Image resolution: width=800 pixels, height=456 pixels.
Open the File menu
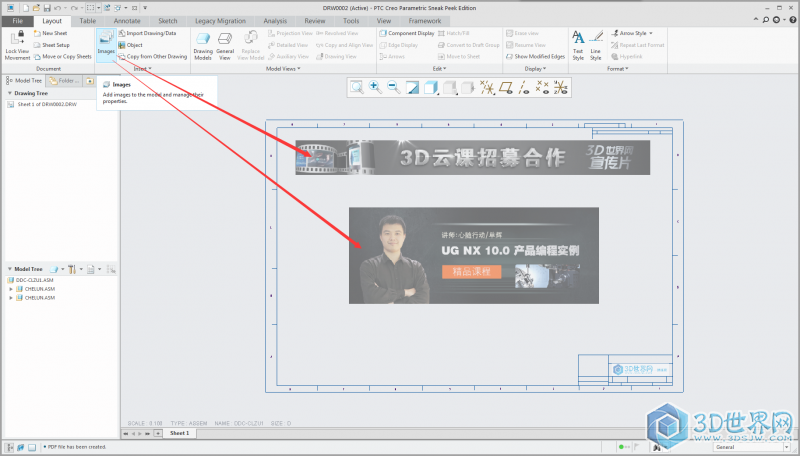pyautogui.click(x=18, y=21)
